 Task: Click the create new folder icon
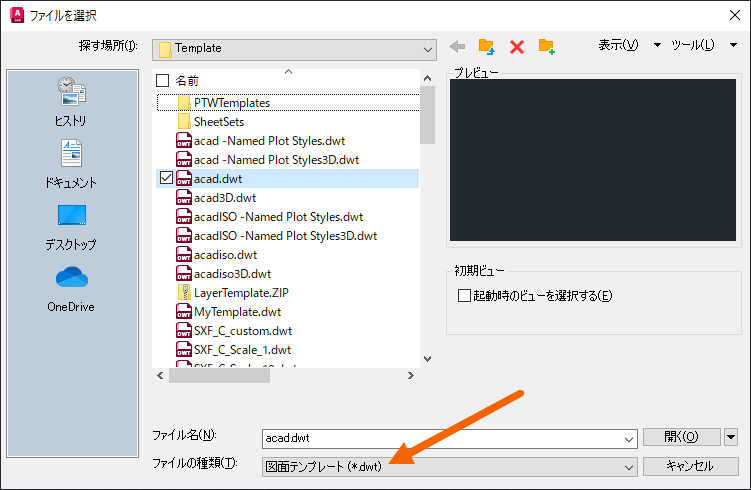[x=547, y=46]
